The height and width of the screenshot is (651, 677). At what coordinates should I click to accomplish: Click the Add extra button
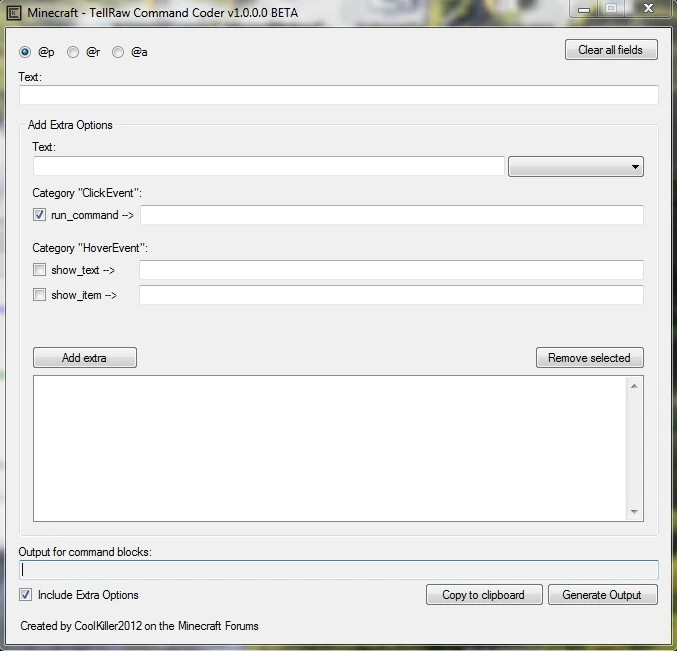(85, 358)
